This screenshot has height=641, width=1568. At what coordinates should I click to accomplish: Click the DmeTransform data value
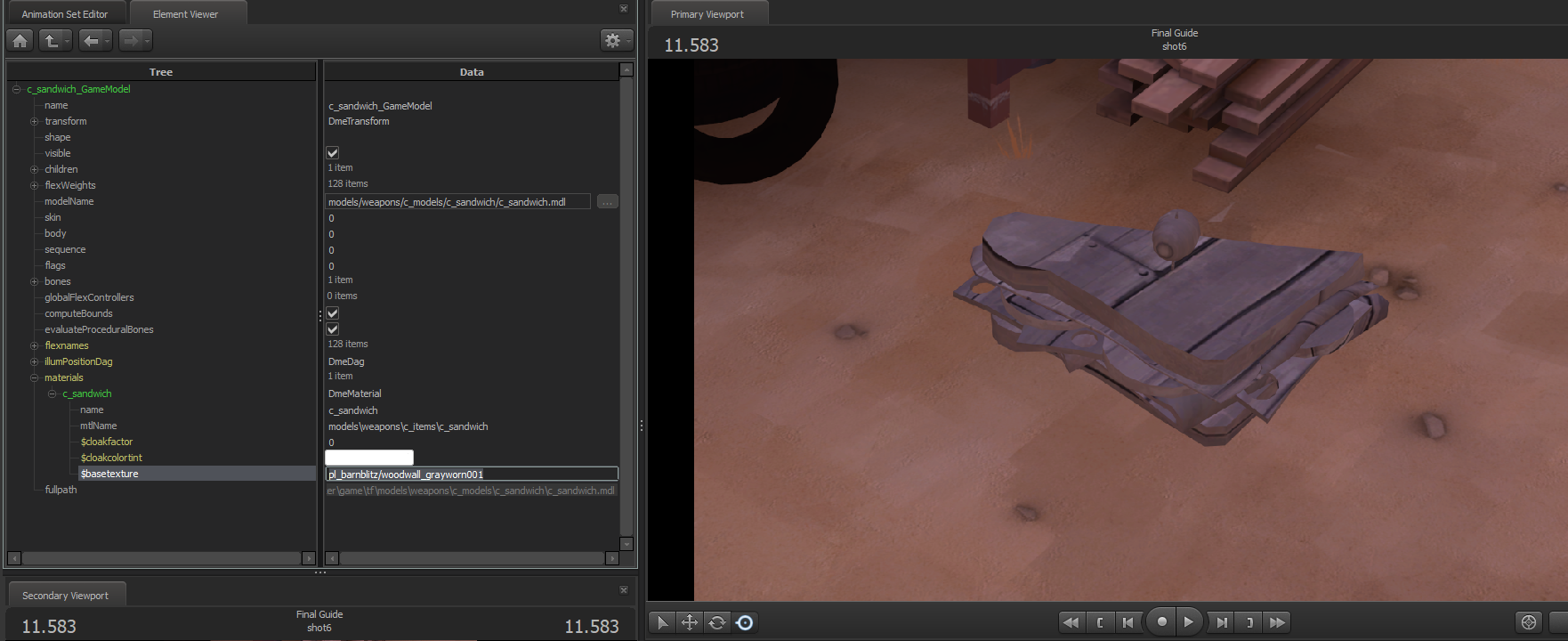[359, 121]
